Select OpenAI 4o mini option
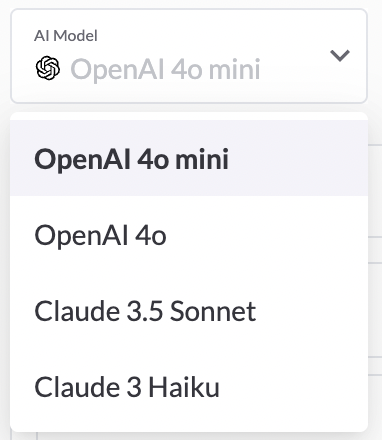This screenshot has width=382, height=440. click(189, 159)
